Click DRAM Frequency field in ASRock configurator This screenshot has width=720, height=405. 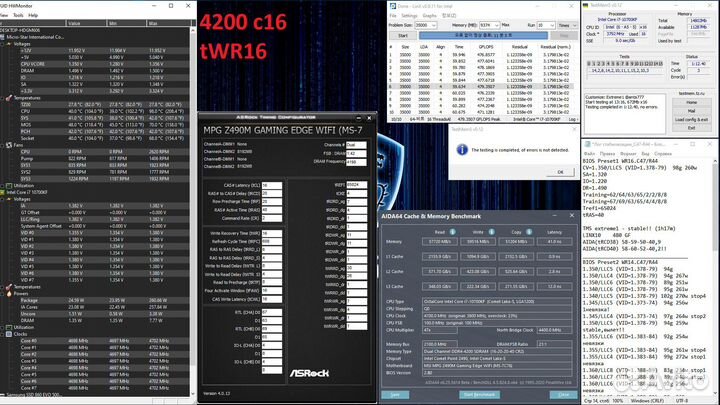tap(356, 162)
